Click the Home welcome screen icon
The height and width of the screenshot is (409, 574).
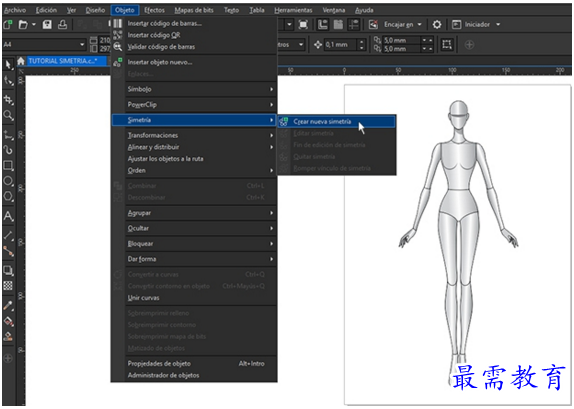[21, 61]
